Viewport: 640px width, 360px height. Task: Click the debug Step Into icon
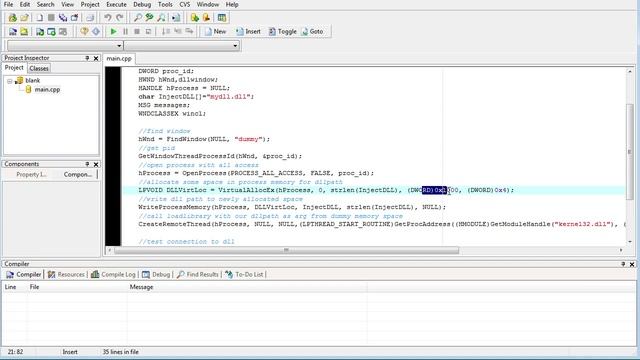[x=178, y=31]
